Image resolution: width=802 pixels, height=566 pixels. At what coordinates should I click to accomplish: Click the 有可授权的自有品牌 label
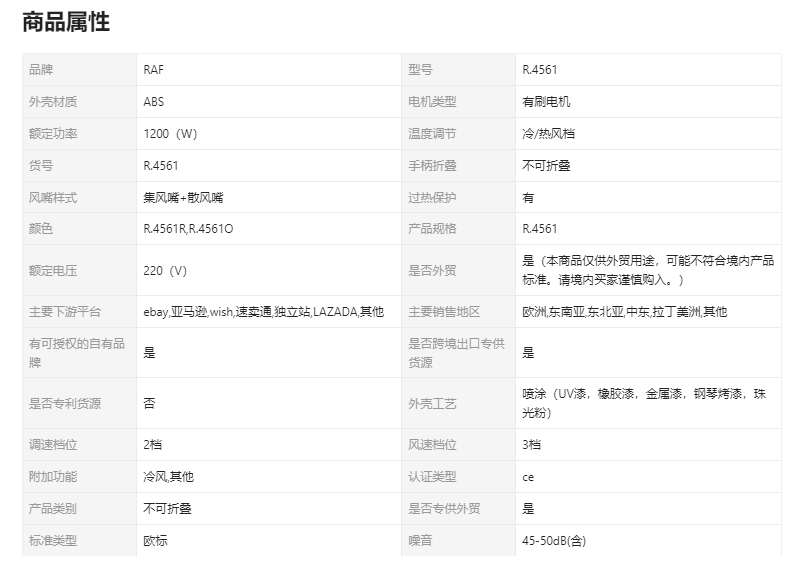77,353
